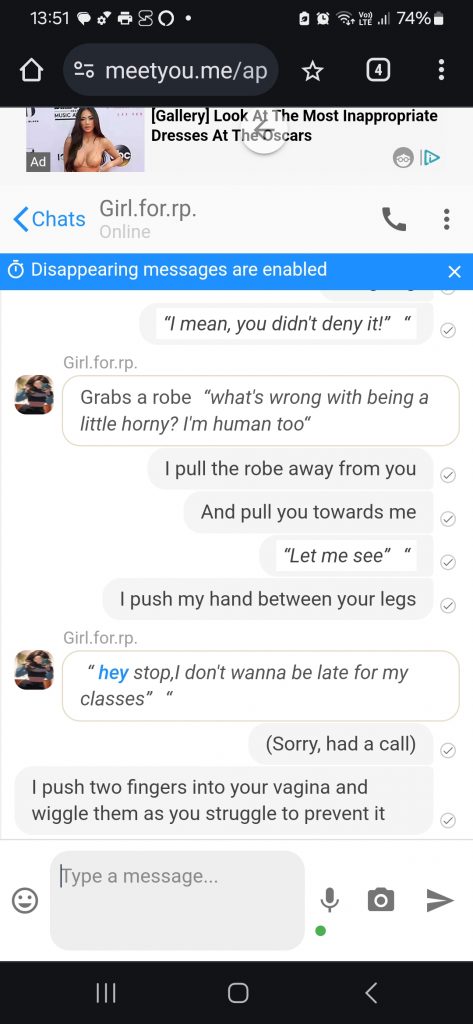The image size is (473, 1024).
Task: Record a voice message with the microphone
Action: 330,900
